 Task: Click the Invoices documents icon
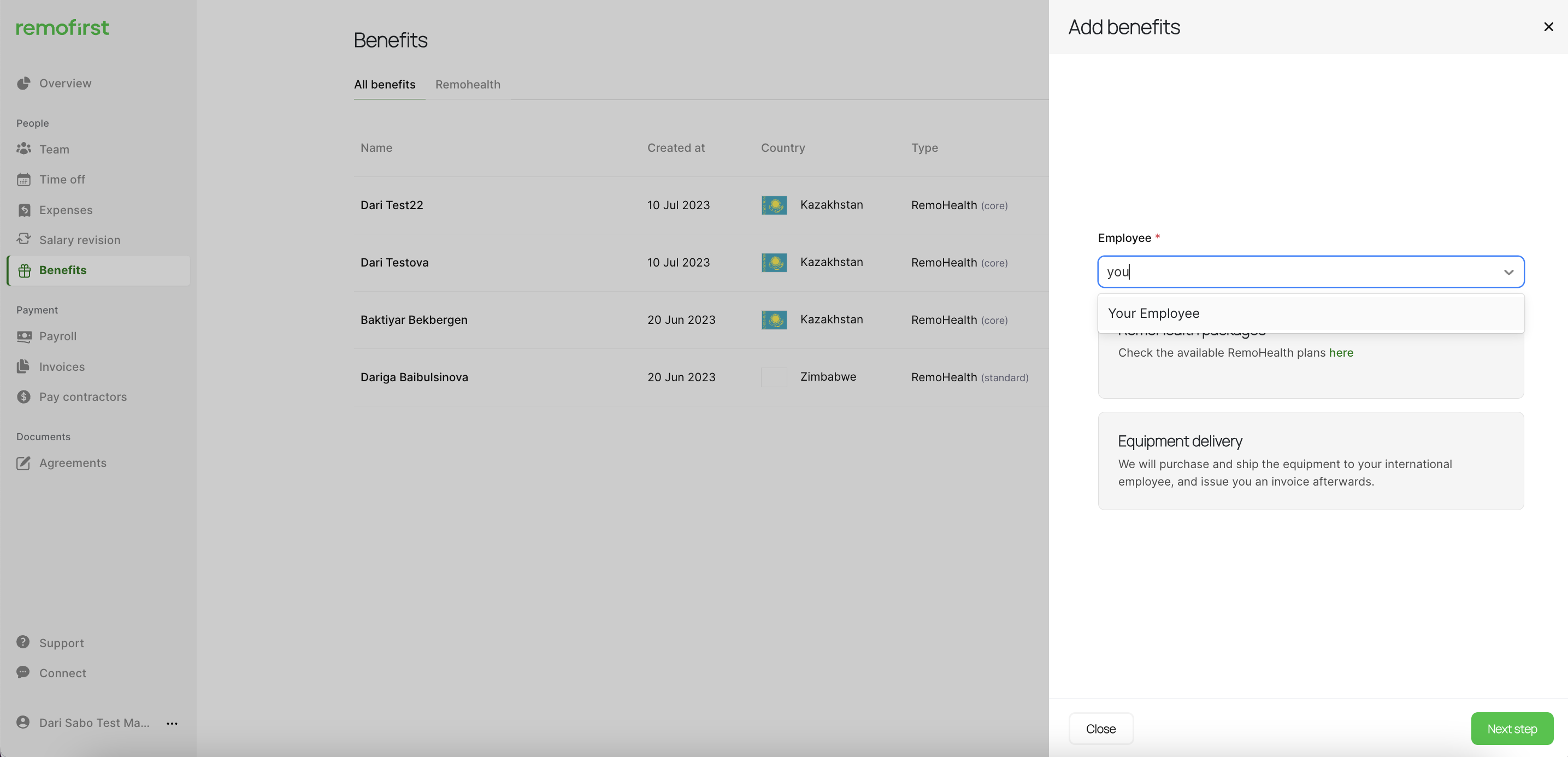click(23, 366)
